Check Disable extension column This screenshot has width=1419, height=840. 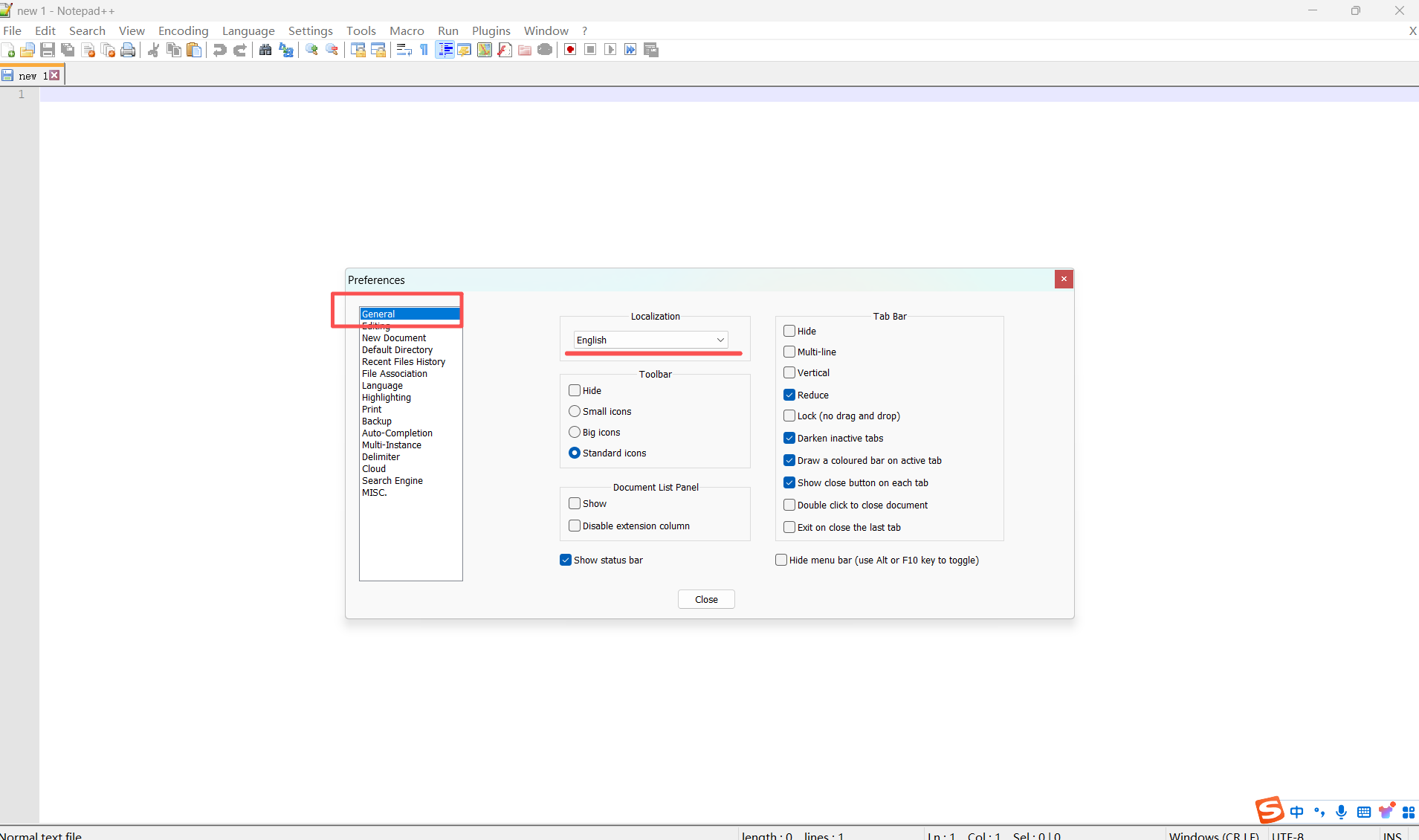pos(575,526)
